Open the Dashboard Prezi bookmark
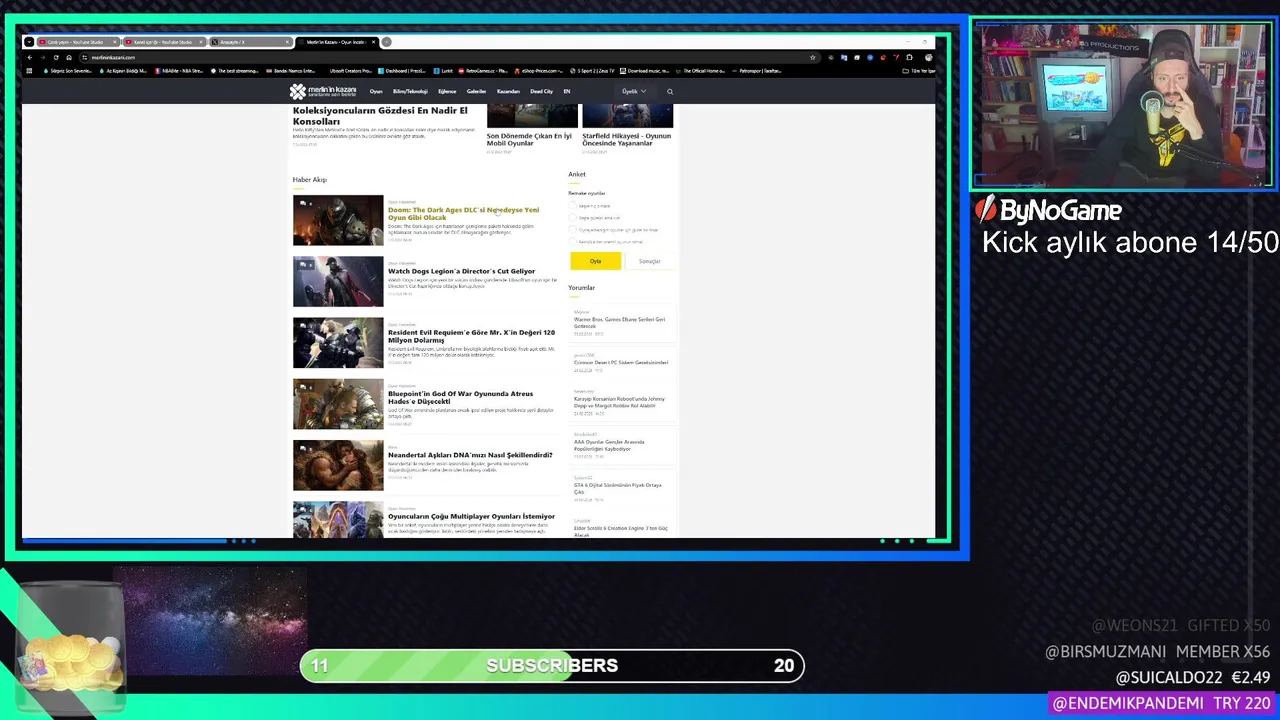 (402, 71)
